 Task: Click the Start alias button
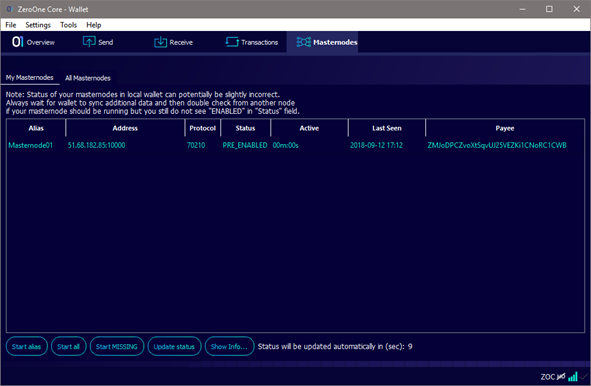(26, 346)
